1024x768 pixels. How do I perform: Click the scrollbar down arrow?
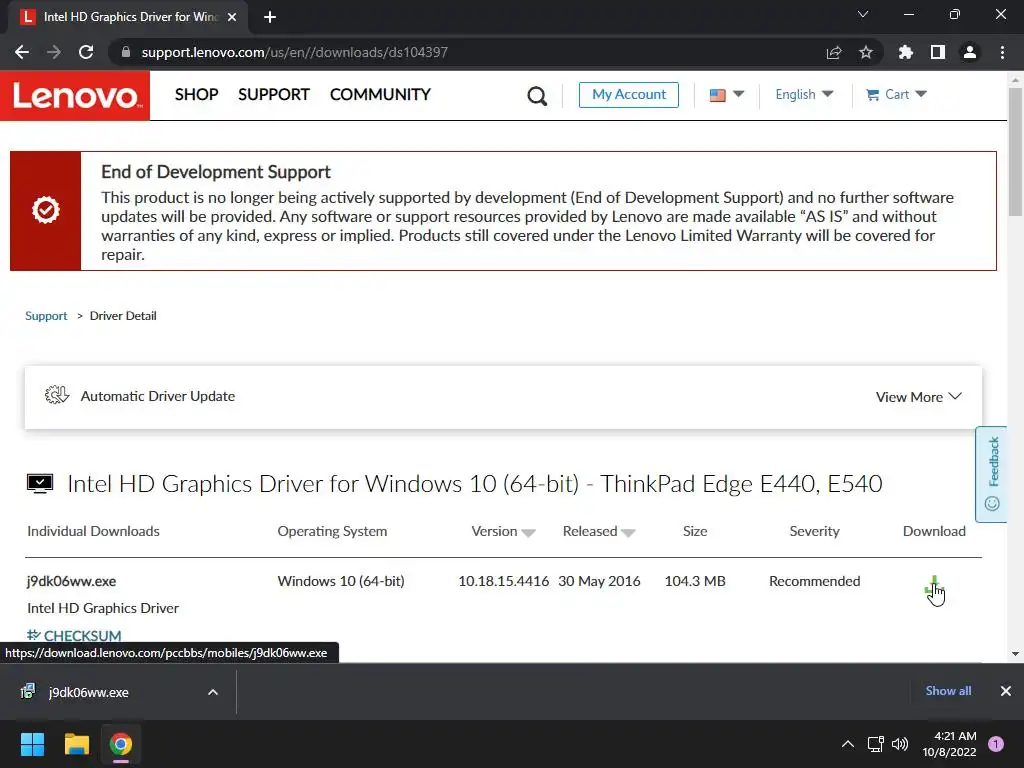(1015, 654)
